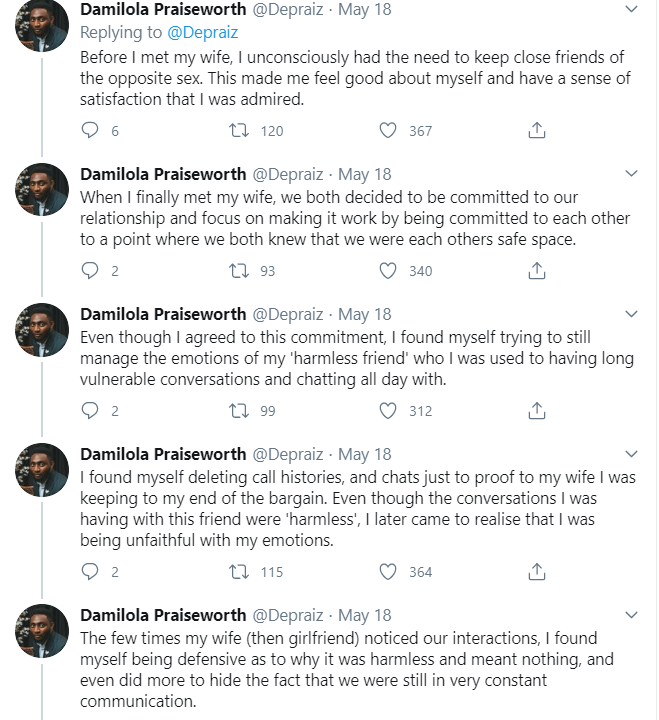Image resolution: width=659 pixels, height=720 pixels.
Task: View profile picture on the first tweet
Action: click(x=42, y=25)
